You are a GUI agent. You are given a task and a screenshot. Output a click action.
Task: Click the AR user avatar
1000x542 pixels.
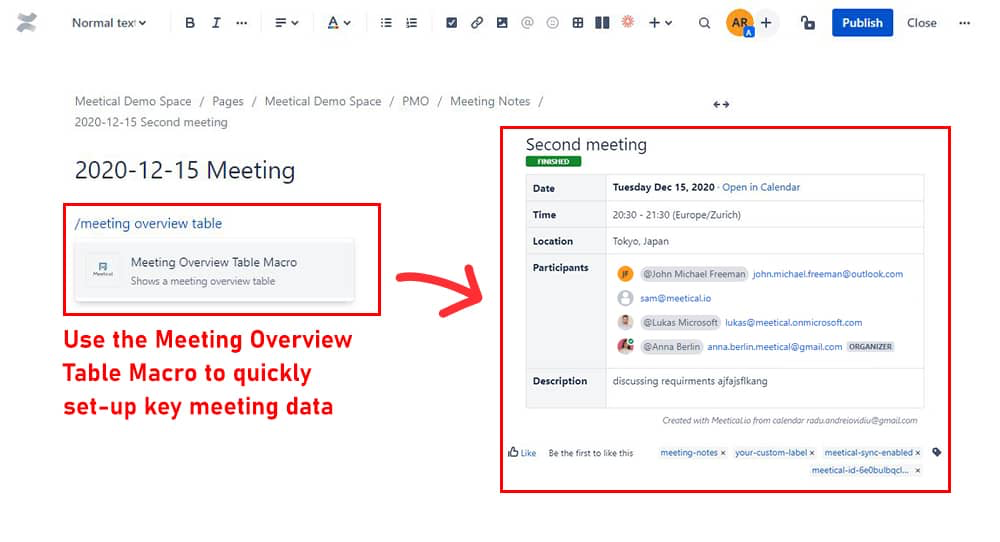(740, 23)
